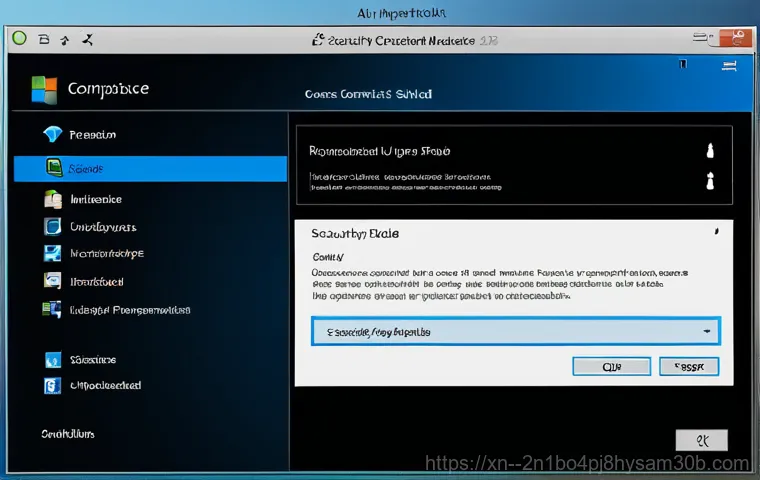Click the blue diamond icon in sidebar
This screenshot has width=760, height=480.
point(53,134)
